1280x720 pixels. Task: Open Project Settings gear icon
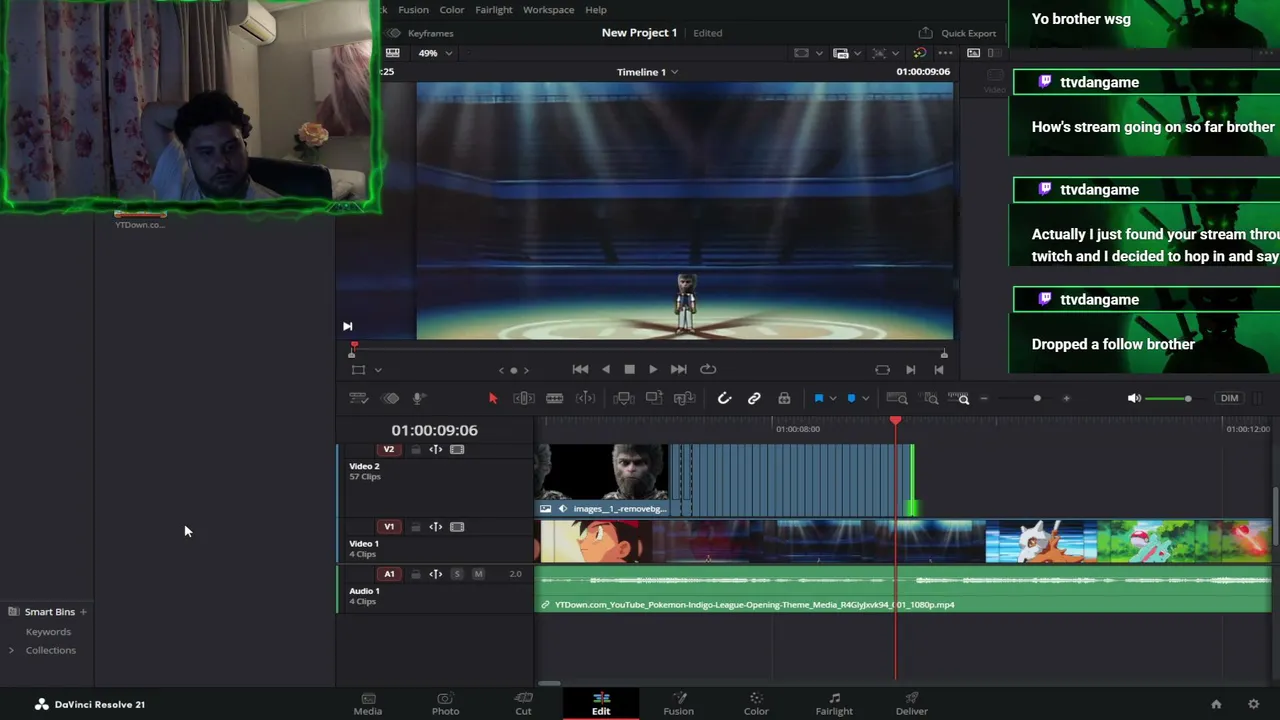point(1253,704)
